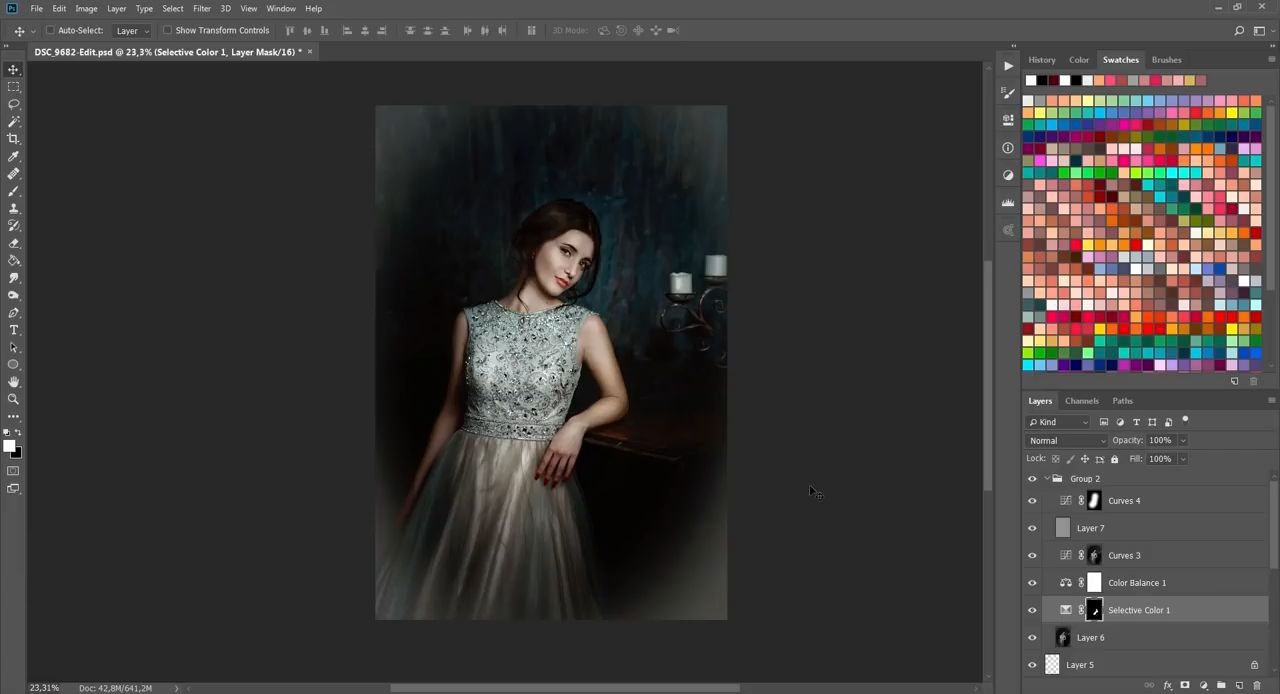Image resolution: width=1280 pixels, height=694 pixels.
Task: Select the Zoom tool
Action: 14,399
